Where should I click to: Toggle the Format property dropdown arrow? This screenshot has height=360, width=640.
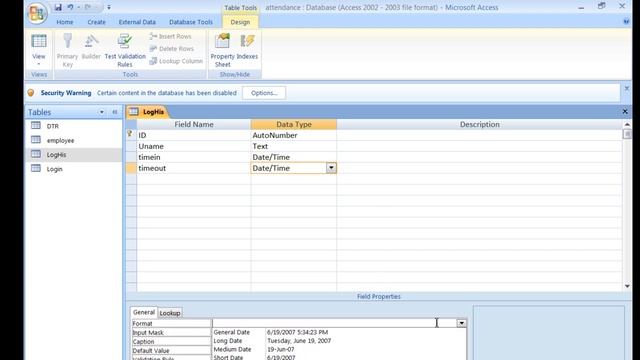pyautogui.click(x=462, y=323)
